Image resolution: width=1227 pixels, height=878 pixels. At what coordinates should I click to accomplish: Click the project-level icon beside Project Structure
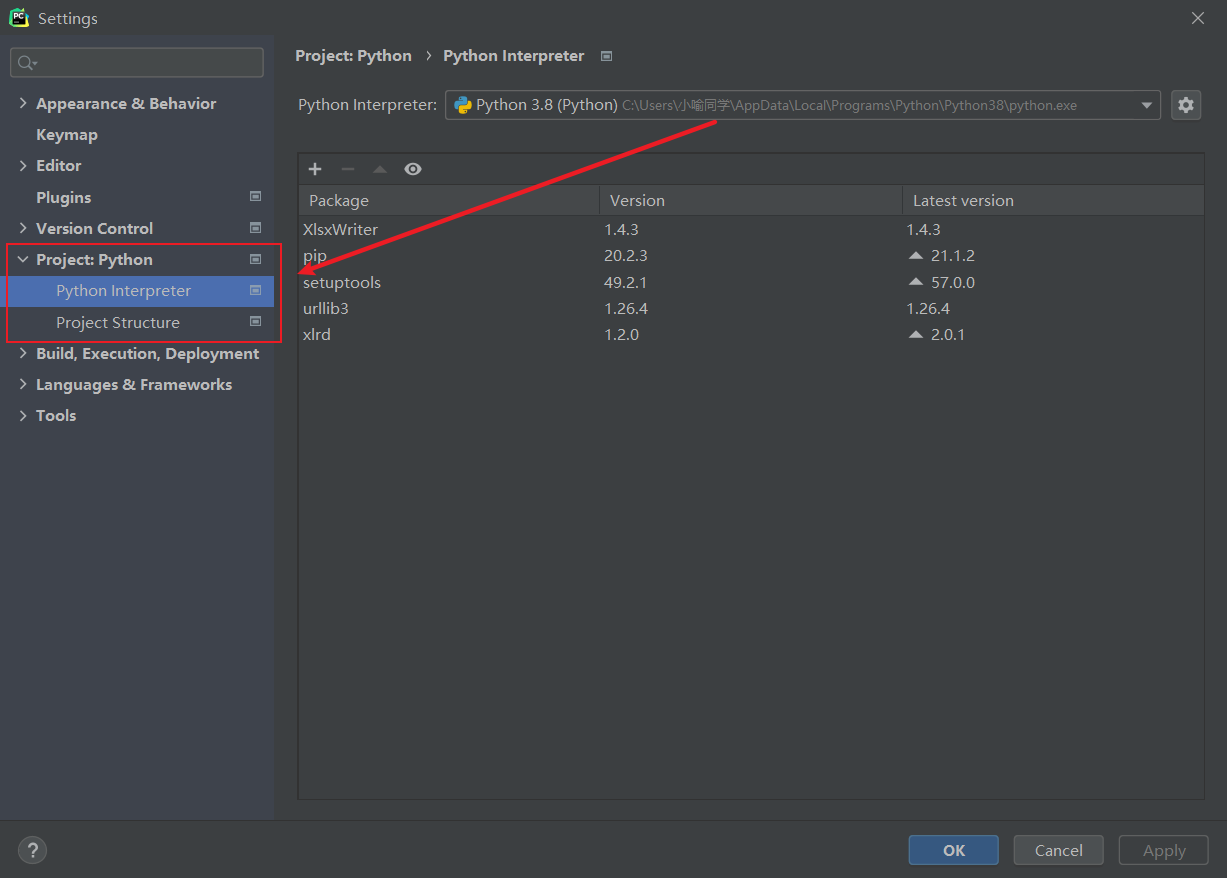[x=255, y=322]
